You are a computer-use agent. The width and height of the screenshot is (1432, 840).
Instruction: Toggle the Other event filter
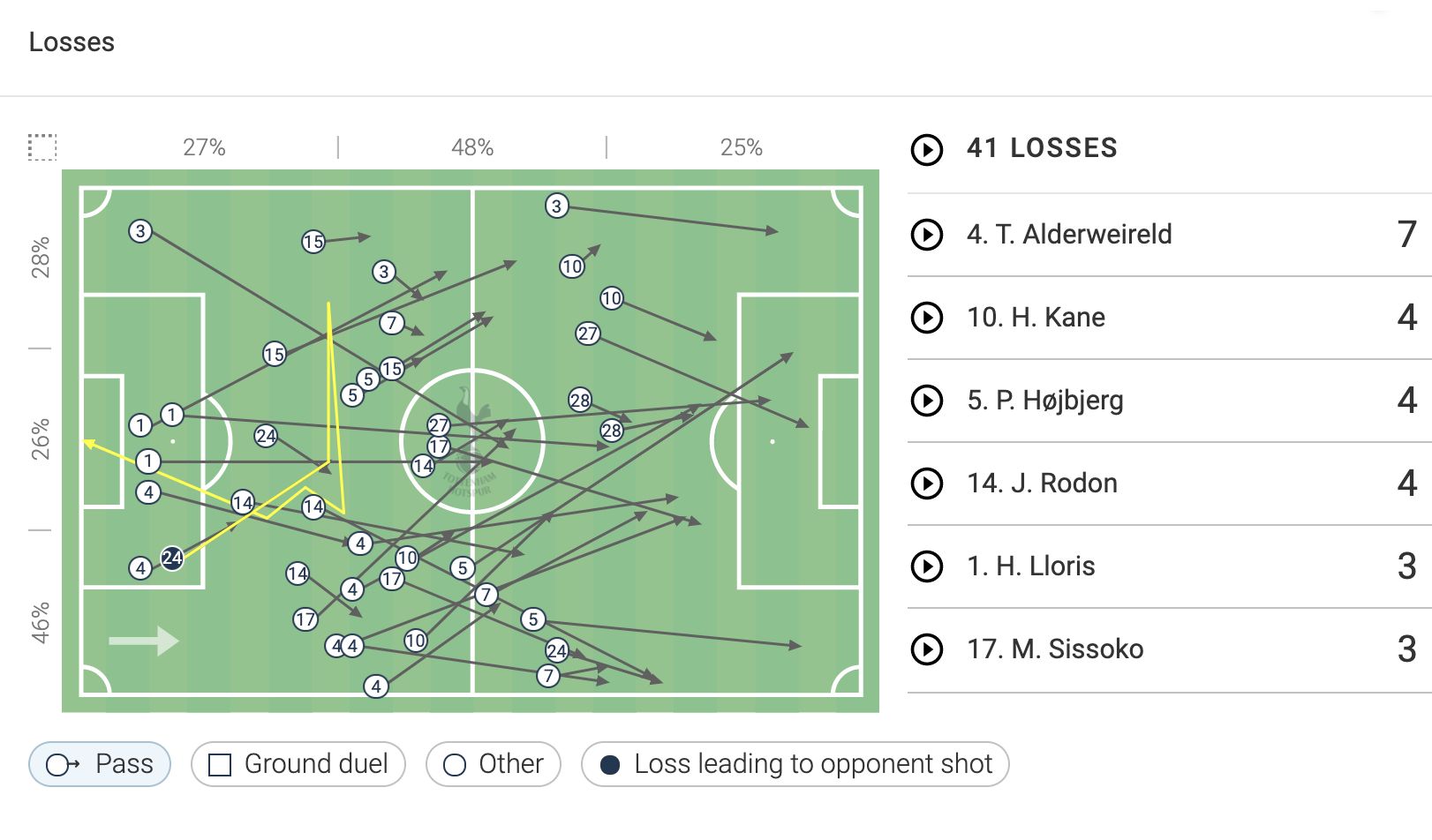tap(494, 764)
